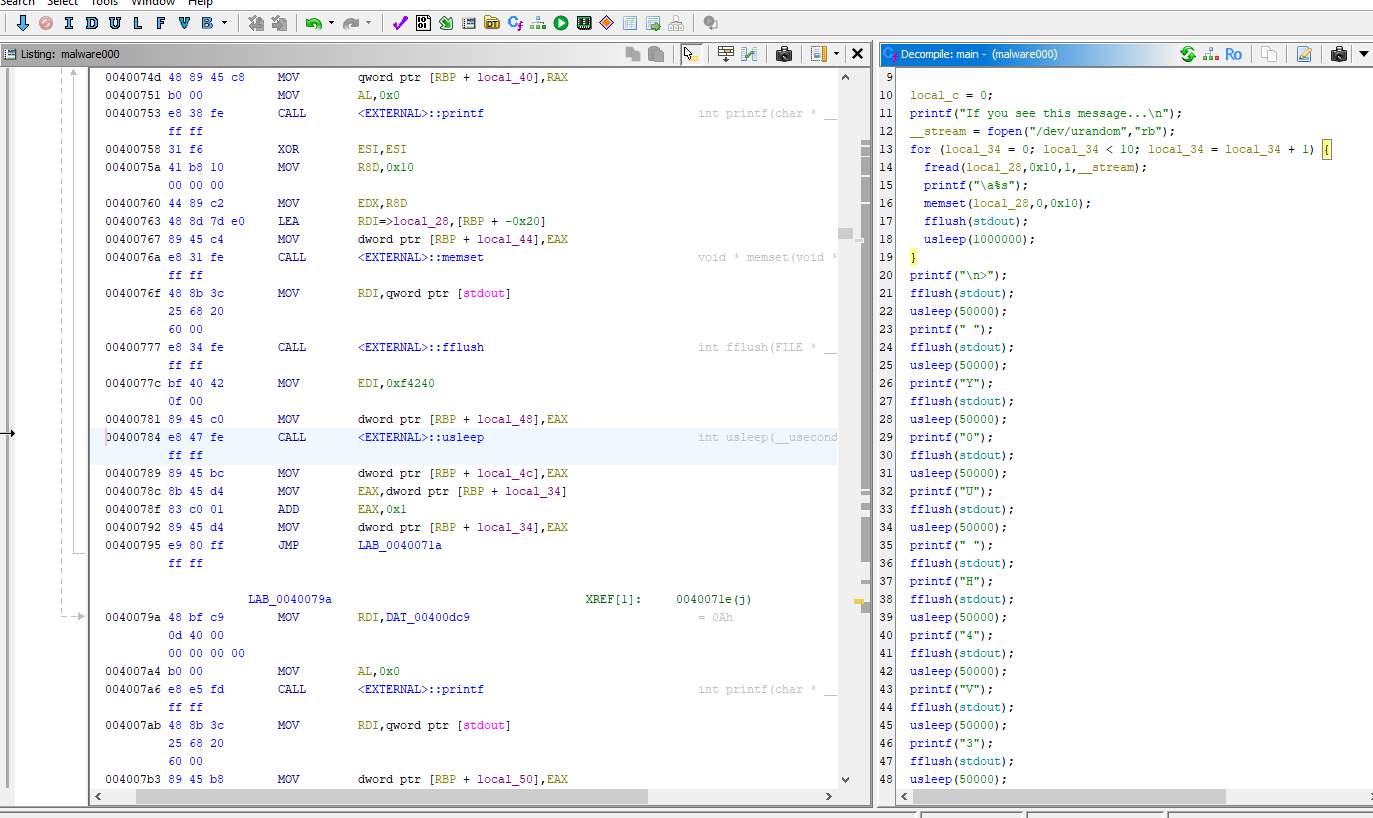
Task: Click the purple checkmark icon in toolbar
Action: pos(399,23)
